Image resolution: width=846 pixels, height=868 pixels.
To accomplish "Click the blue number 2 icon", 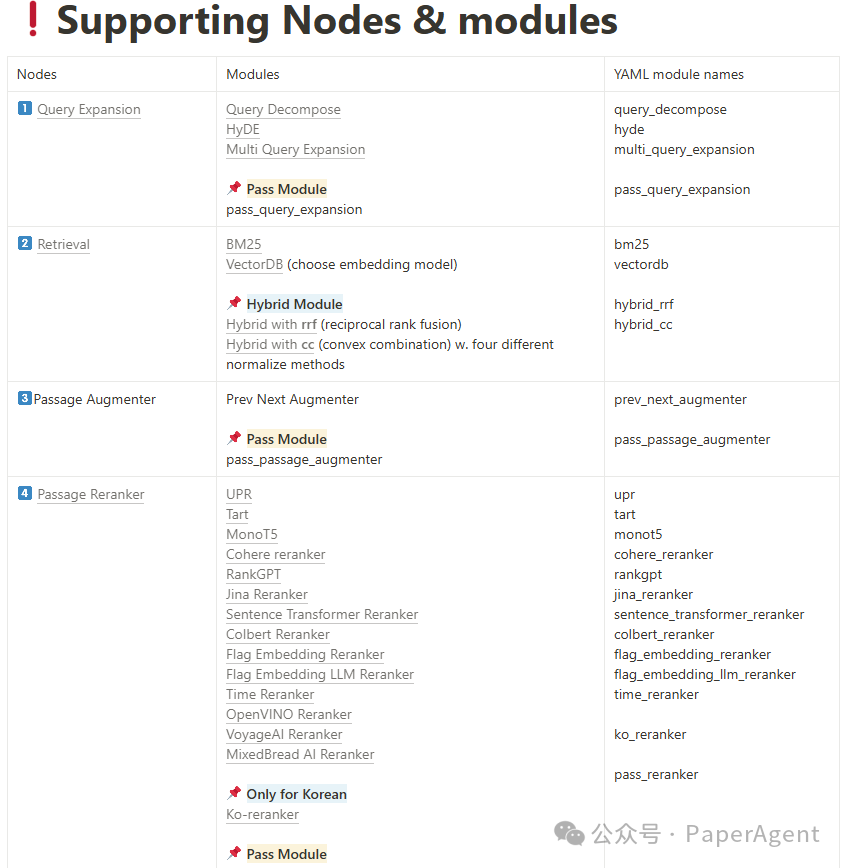I will [25, 243].
